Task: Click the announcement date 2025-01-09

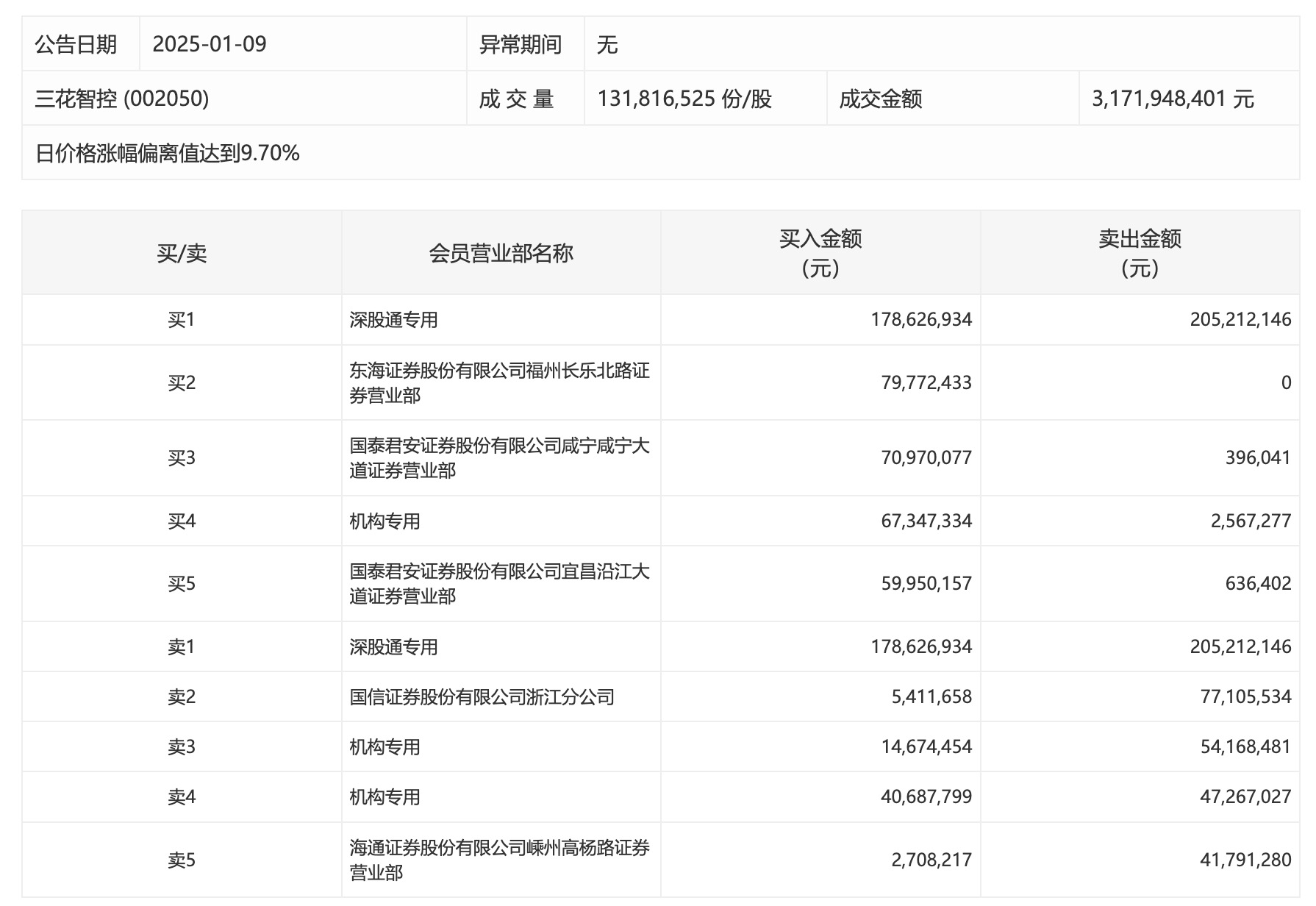Action: click(210, 44)
